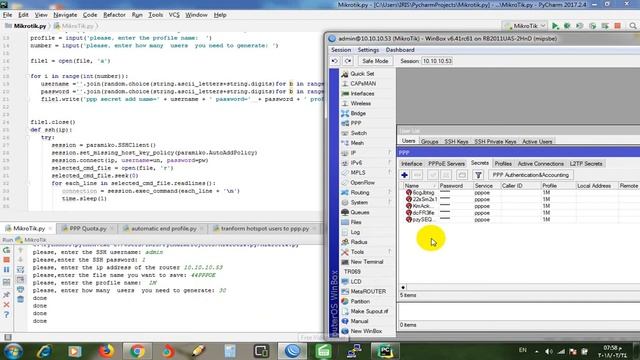Open Make Supout.rif in WinBox sidebar

pyautogui.click(x=369, y=311)
